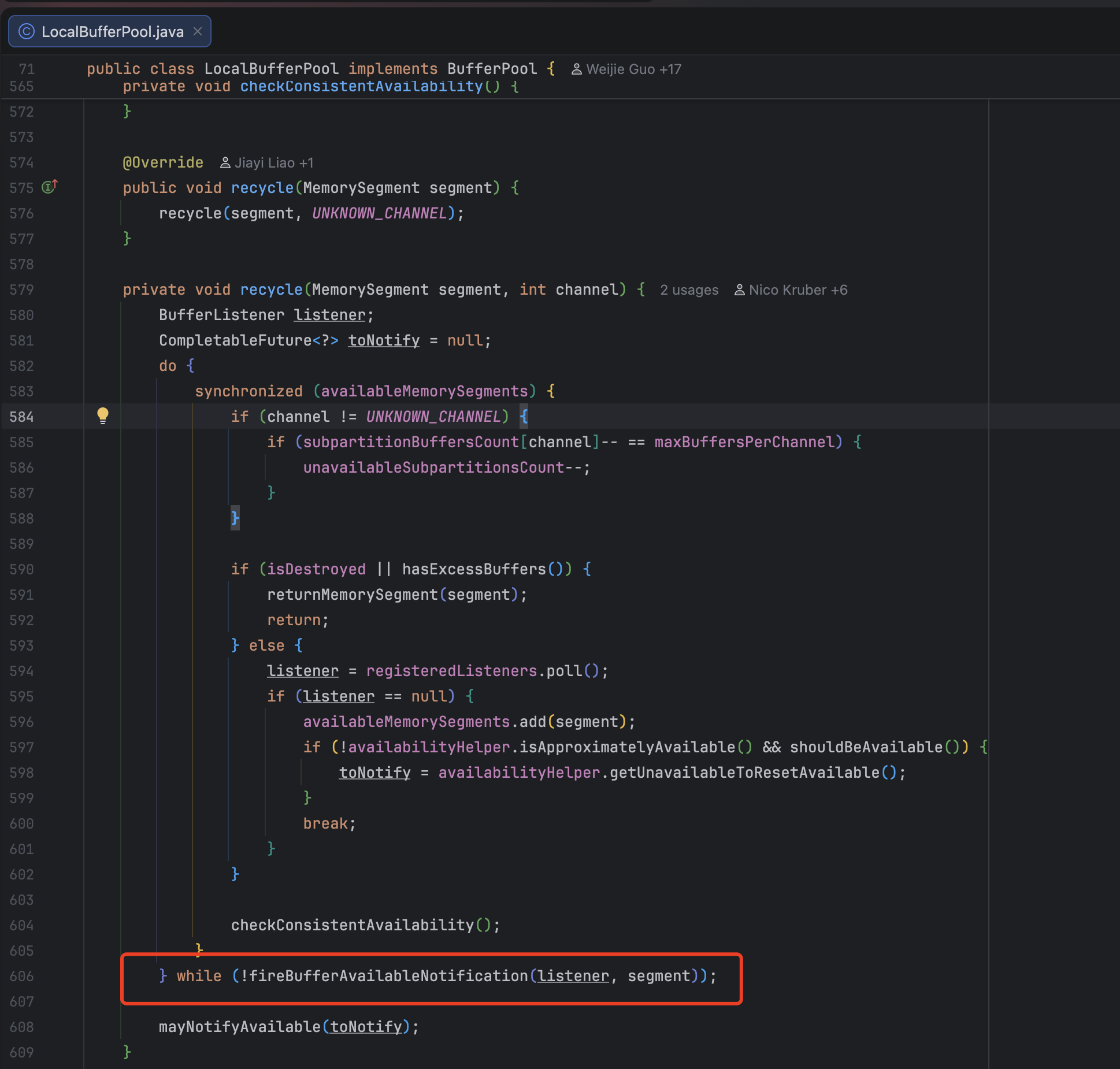This screenshot has width=1120, height=1069.
Task: Open the Weijie Guo +17 author hint
Action: (x=633, y=69)
